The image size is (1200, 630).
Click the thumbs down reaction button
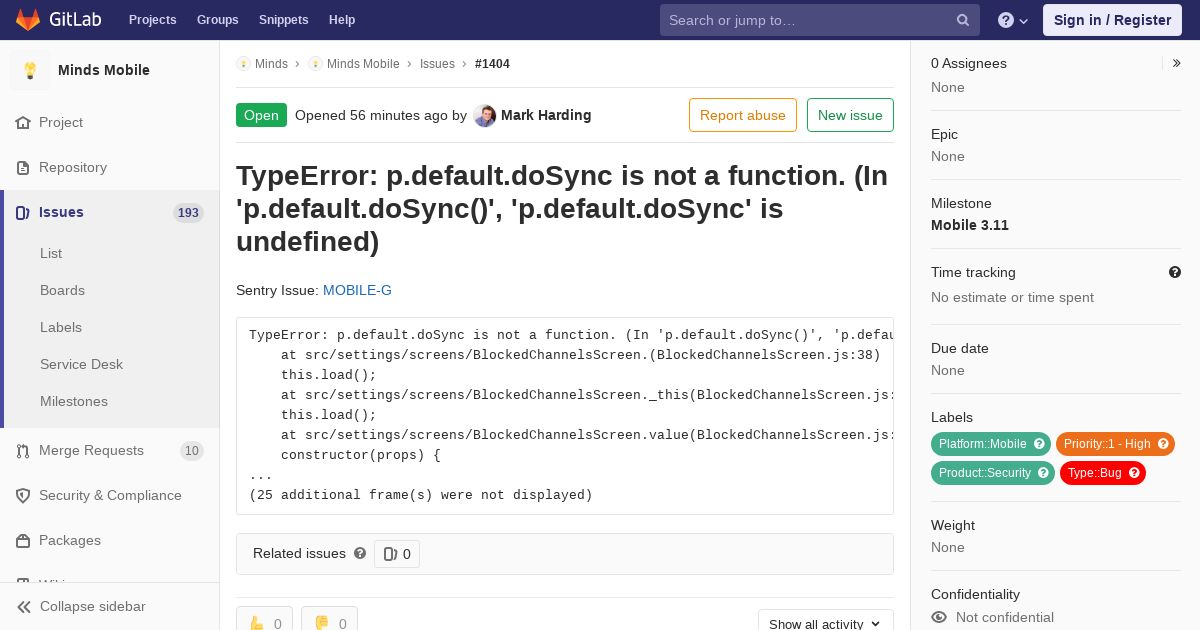click(329, 620)
